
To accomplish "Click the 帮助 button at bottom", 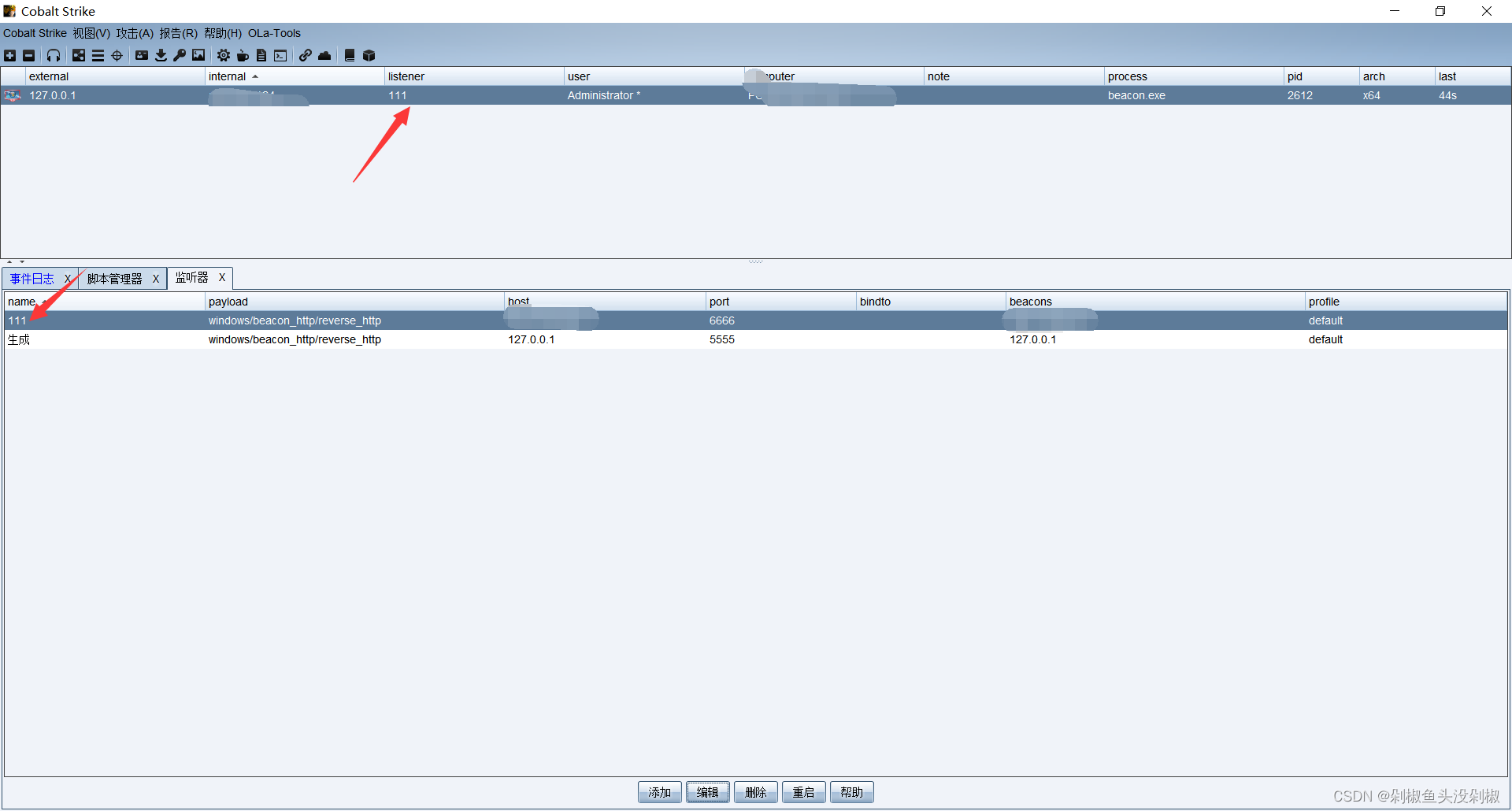I will coord(852,792).
